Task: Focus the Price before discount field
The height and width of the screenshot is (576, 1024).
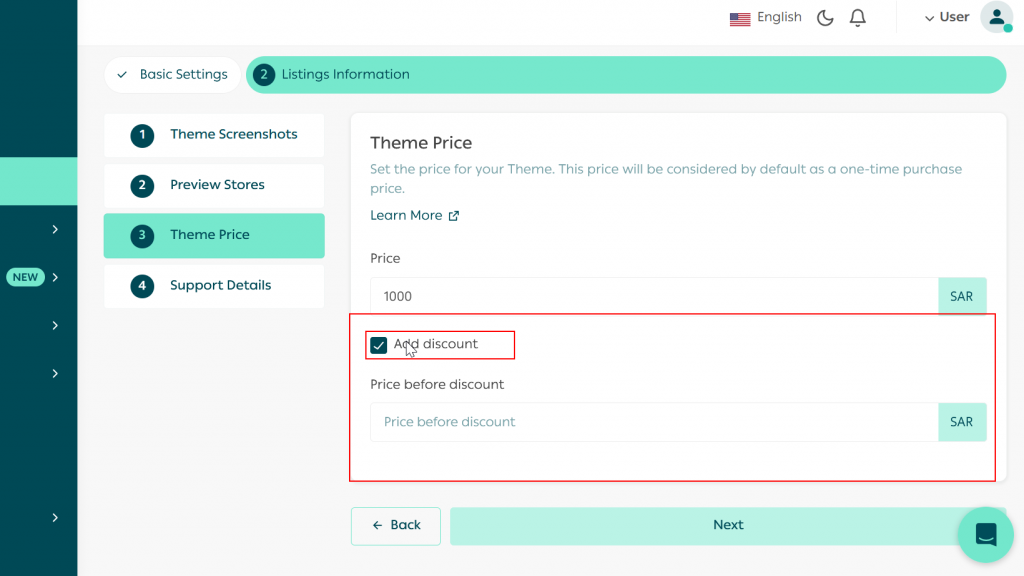Action: coord(654,422)
